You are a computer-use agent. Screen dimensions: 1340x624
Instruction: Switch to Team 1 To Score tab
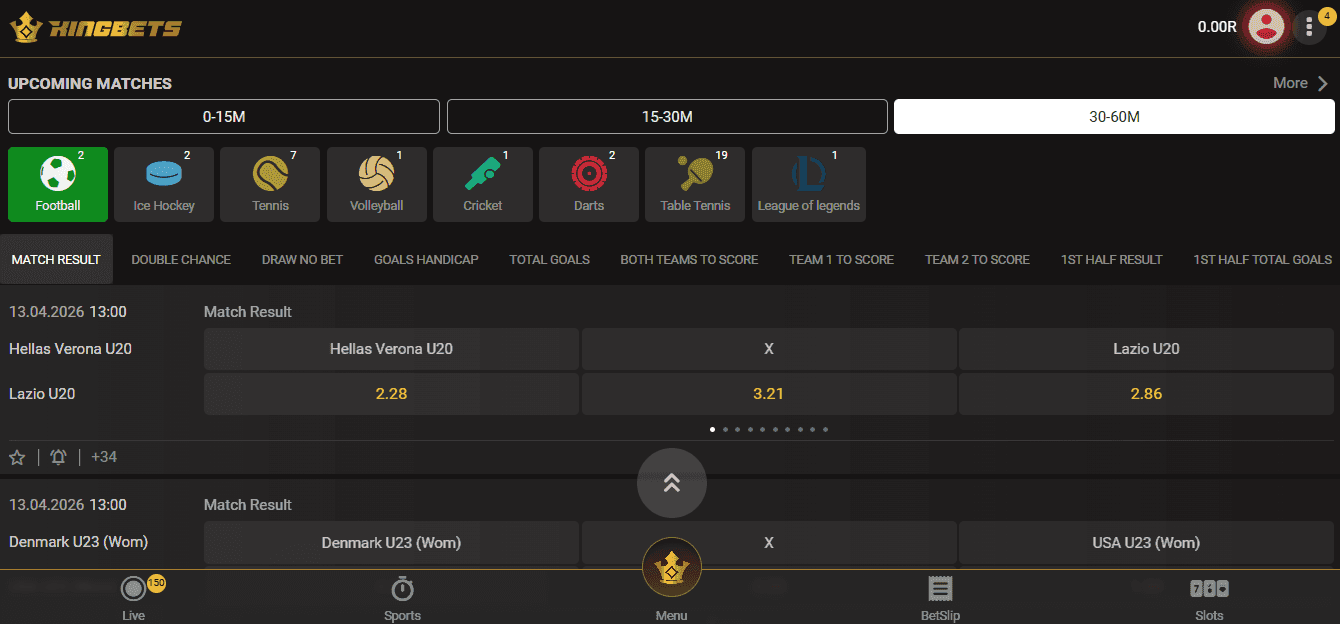(x=841, y=259)
